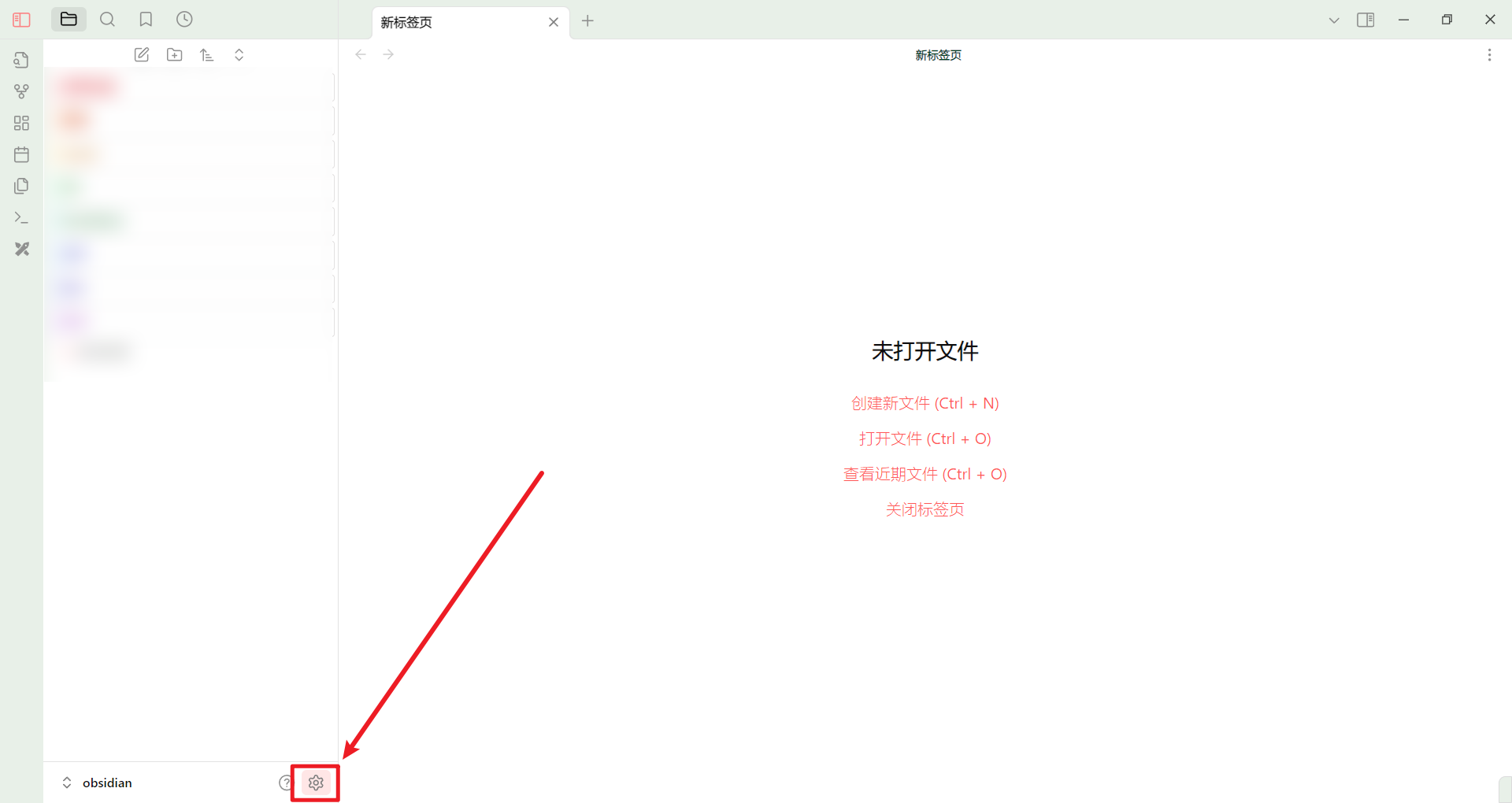The width and height of the screenshot is (1512, 803).
Task: Open settings with the gear icon
Action: pyautogui.click(x=316, y=783)
